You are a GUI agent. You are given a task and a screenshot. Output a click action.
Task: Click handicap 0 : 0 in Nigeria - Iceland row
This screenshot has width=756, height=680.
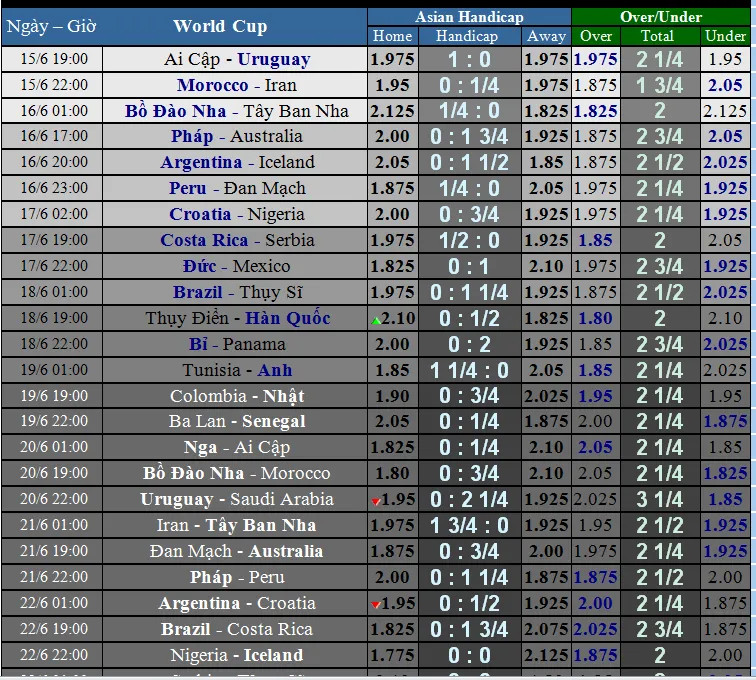pyautogui.click(x=469, y=657)
